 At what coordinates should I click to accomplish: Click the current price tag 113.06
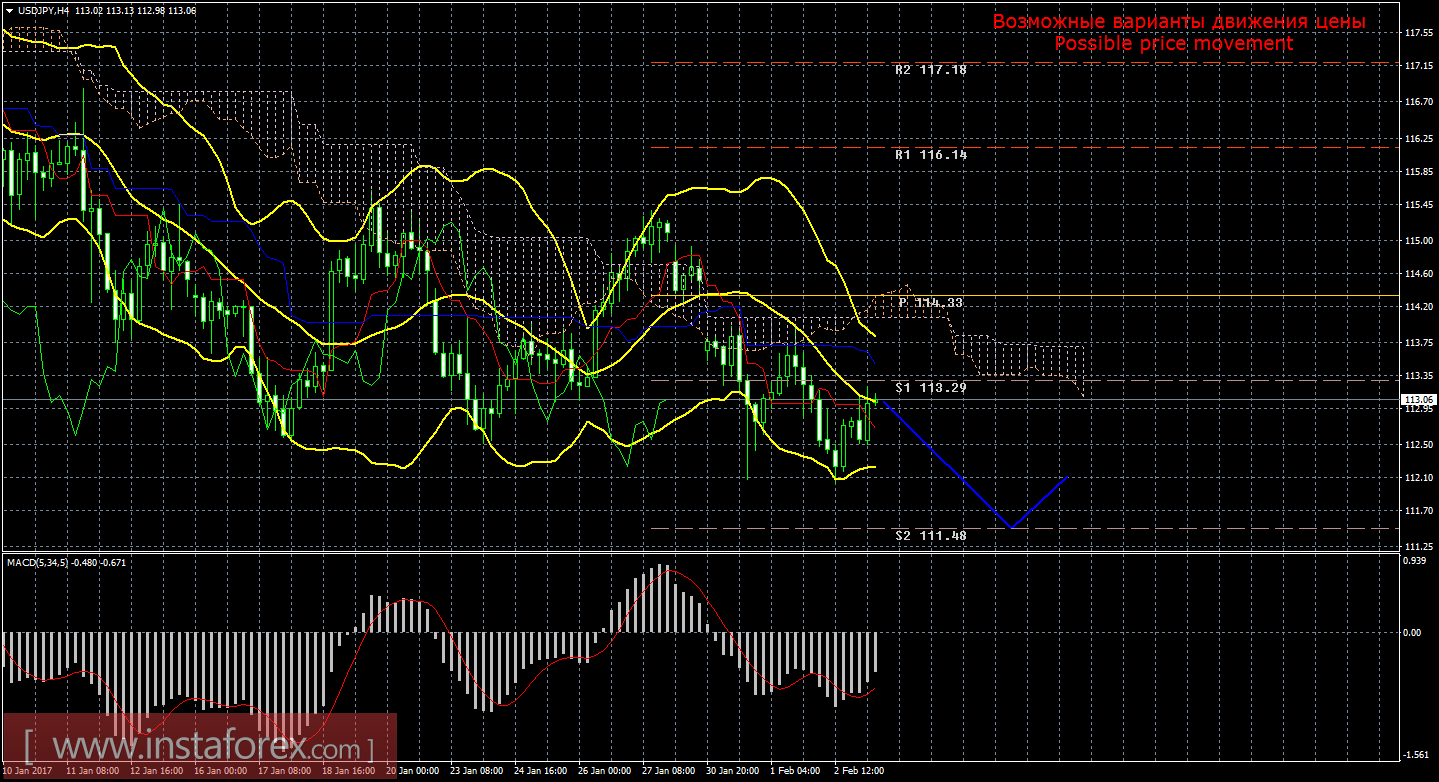coord(1416,400)
